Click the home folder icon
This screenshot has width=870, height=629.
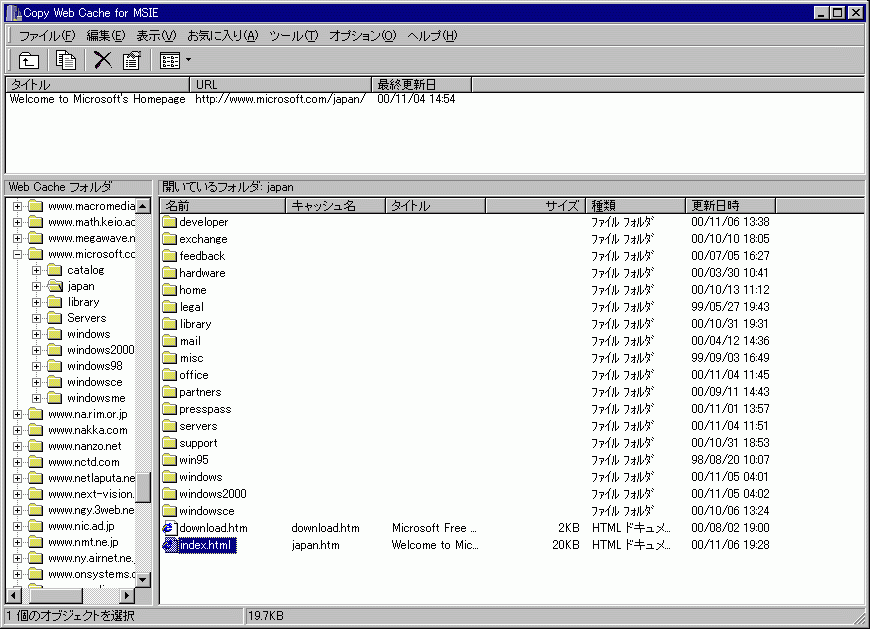(x=169, y=290)
